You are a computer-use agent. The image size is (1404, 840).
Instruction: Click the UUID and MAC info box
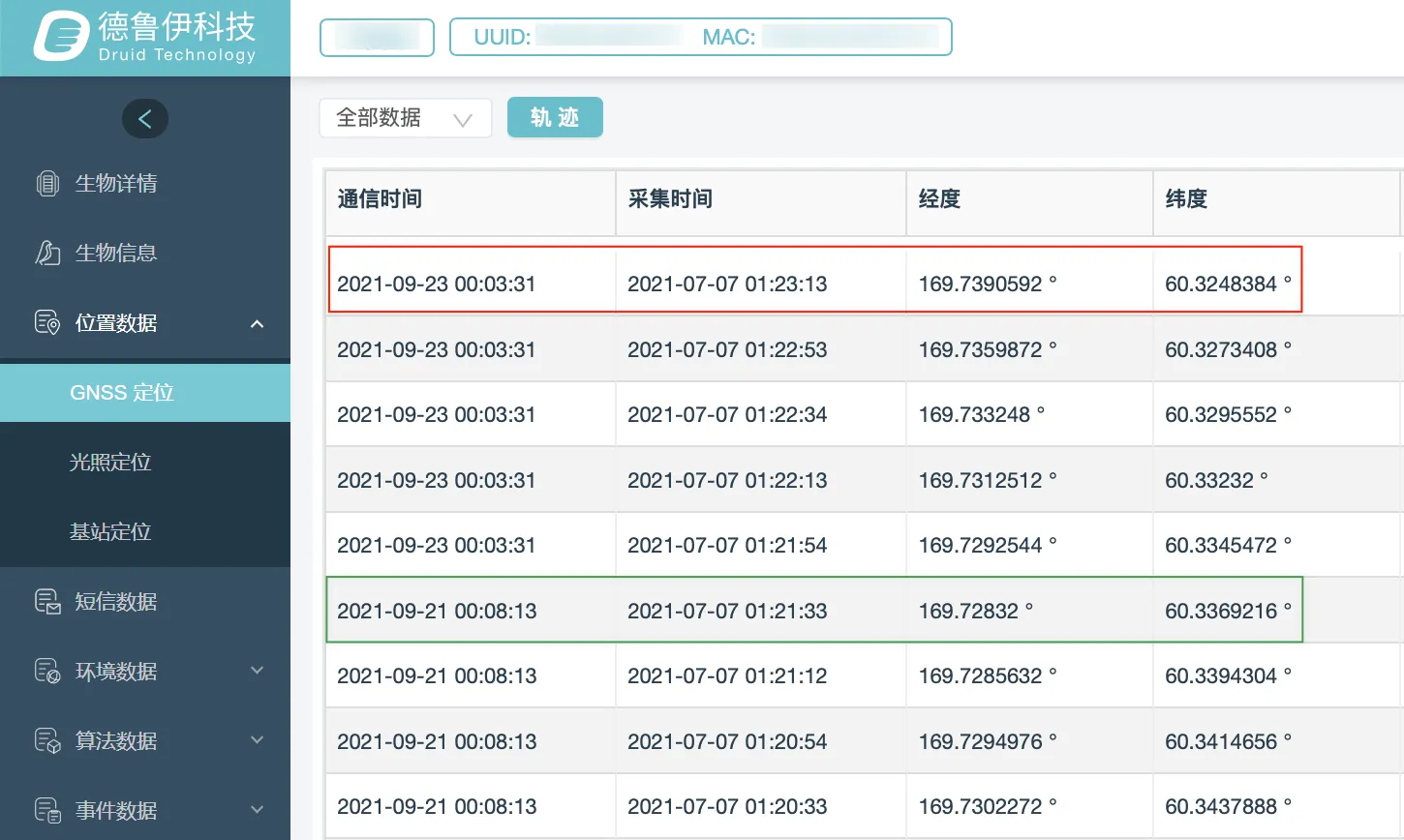(x=700, y=37)
